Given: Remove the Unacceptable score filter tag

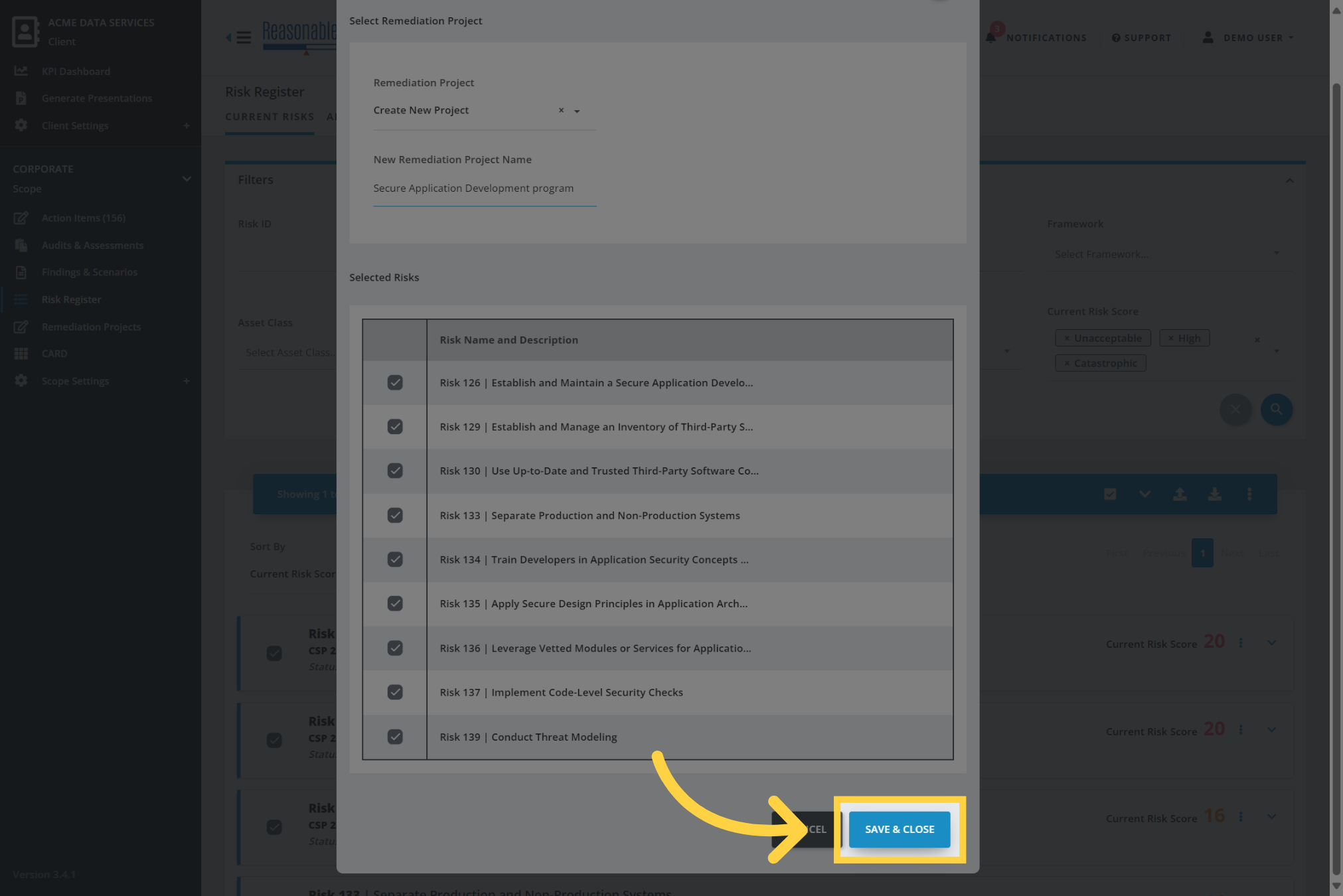Looking at the screenshot, I should (1067, 338).
